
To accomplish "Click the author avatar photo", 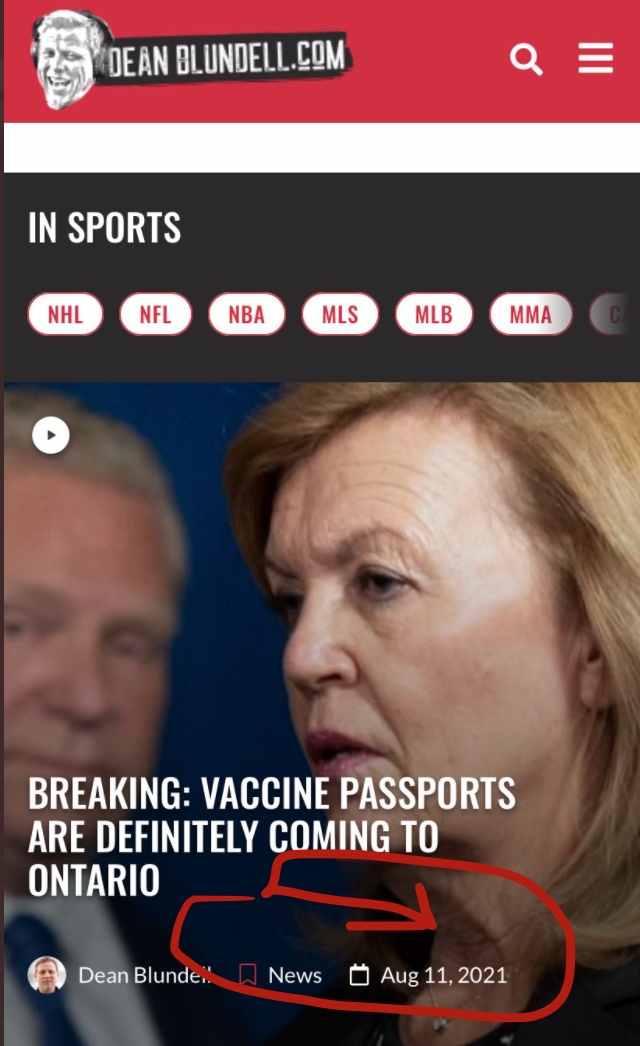I will [x=47, y=975].
